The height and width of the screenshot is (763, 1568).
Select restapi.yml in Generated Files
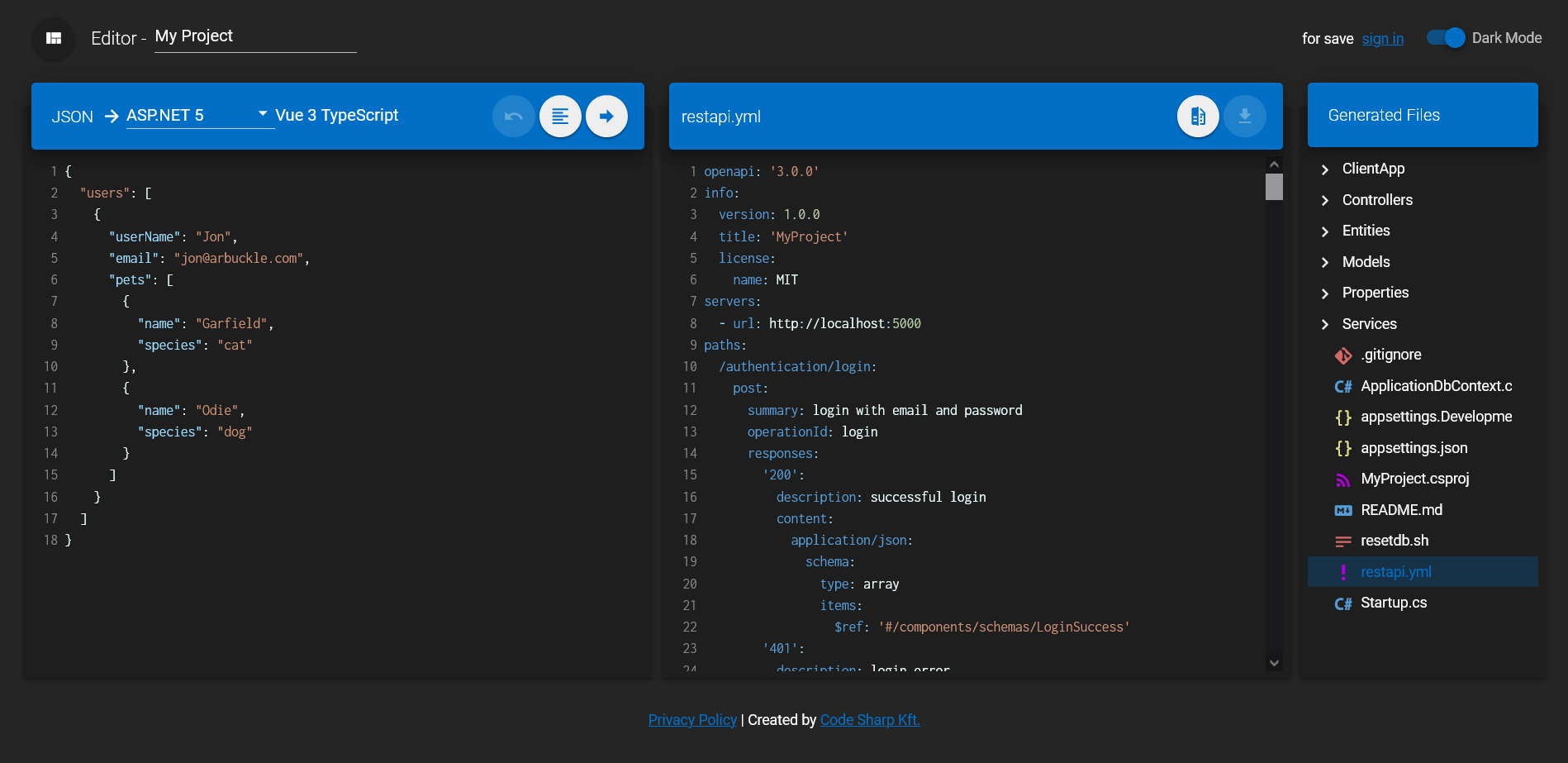[1423, 572]
